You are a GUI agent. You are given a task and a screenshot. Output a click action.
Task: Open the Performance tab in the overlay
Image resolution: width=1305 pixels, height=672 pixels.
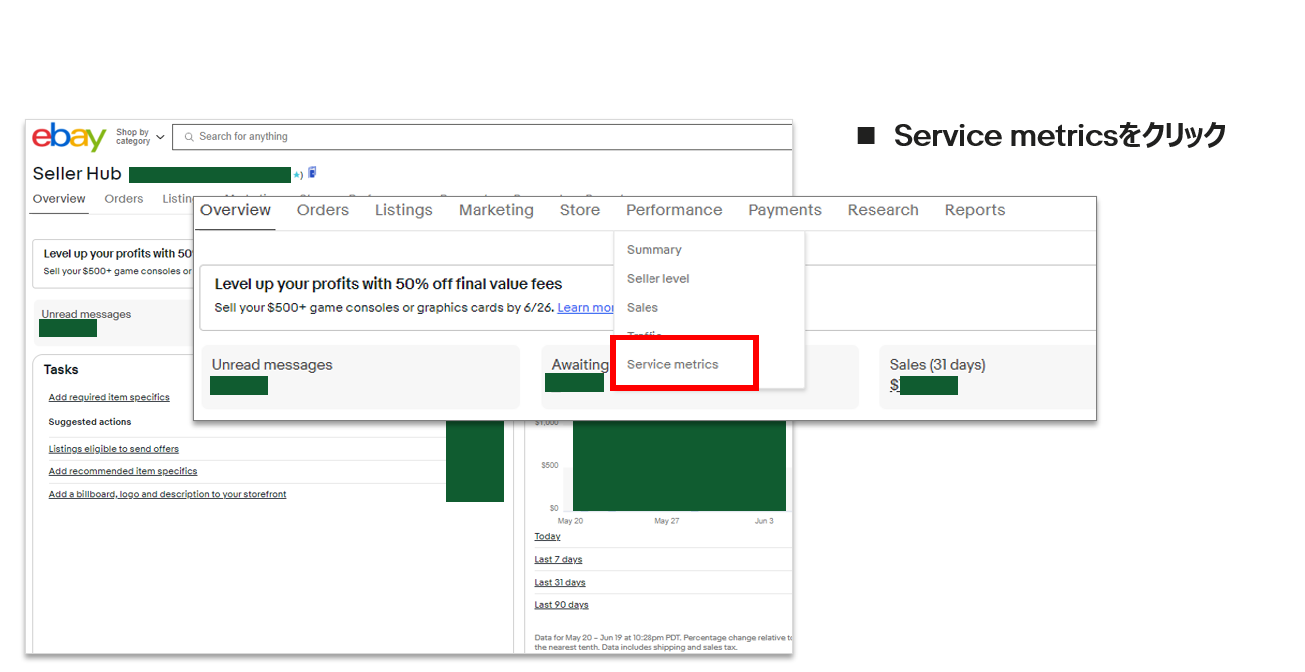(x=674, y=210)
